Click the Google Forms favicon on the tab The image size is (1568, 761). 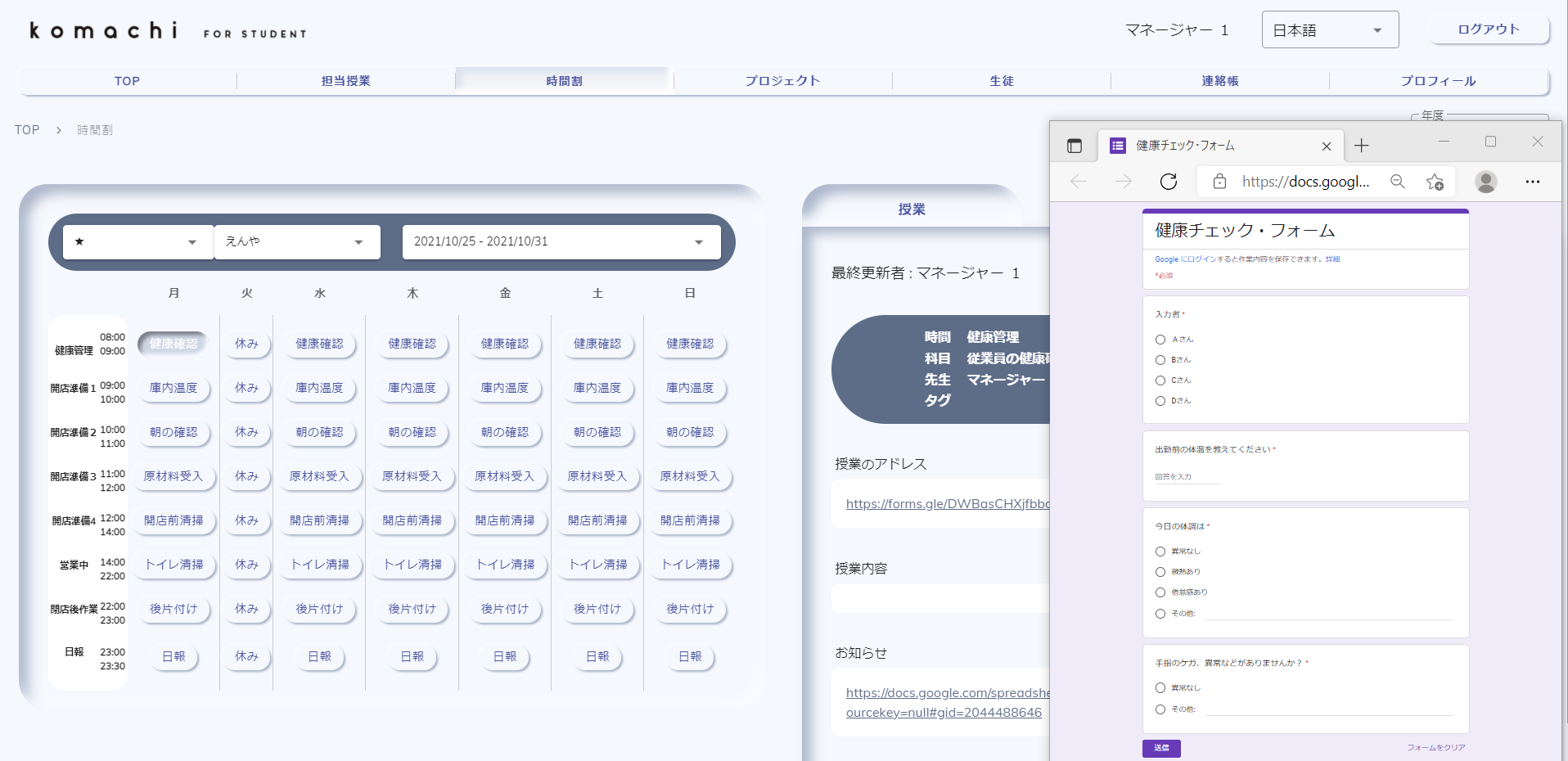point(1118,146)
